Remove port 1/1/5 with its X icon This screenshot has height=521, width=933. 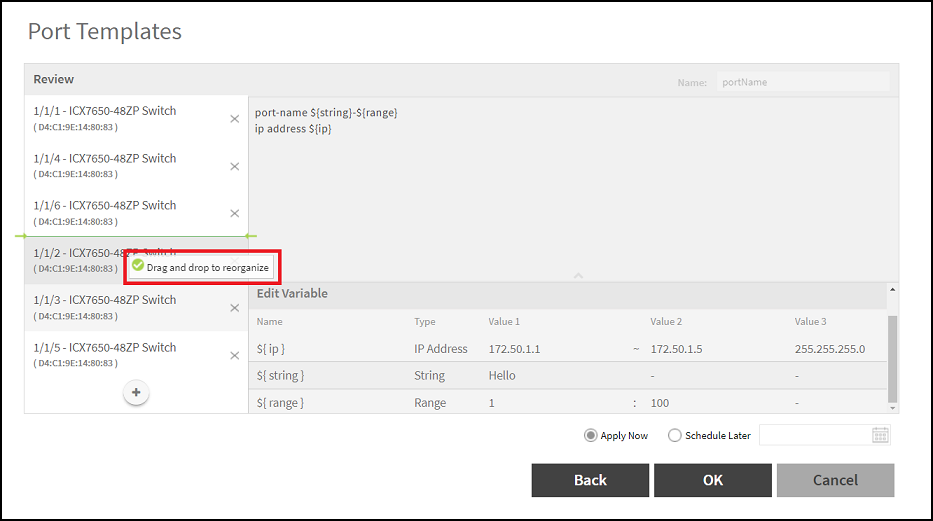pyautogui.click(x=234, y=356)
